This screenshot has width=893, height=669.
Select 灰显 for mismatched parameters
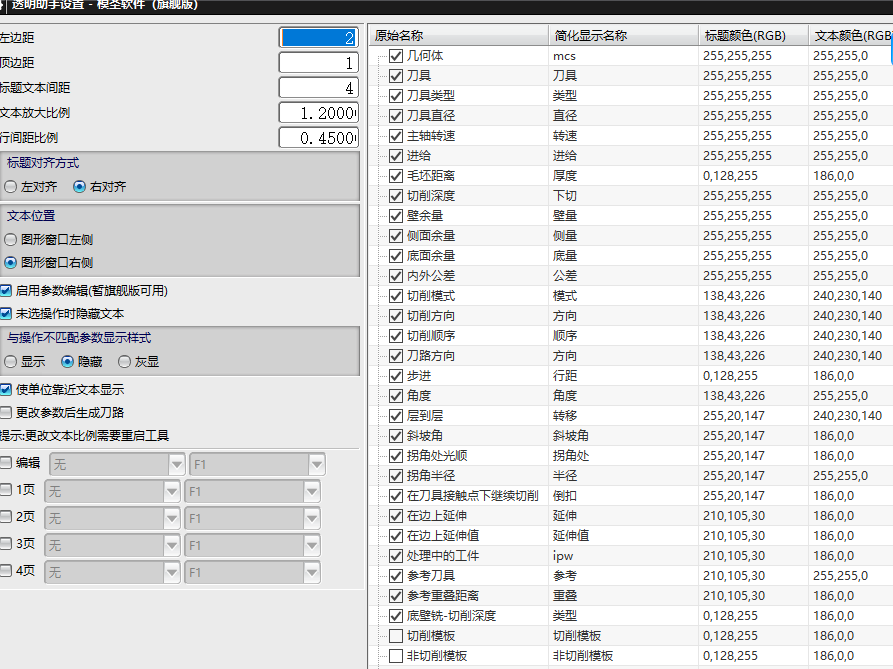coord(125,362)
